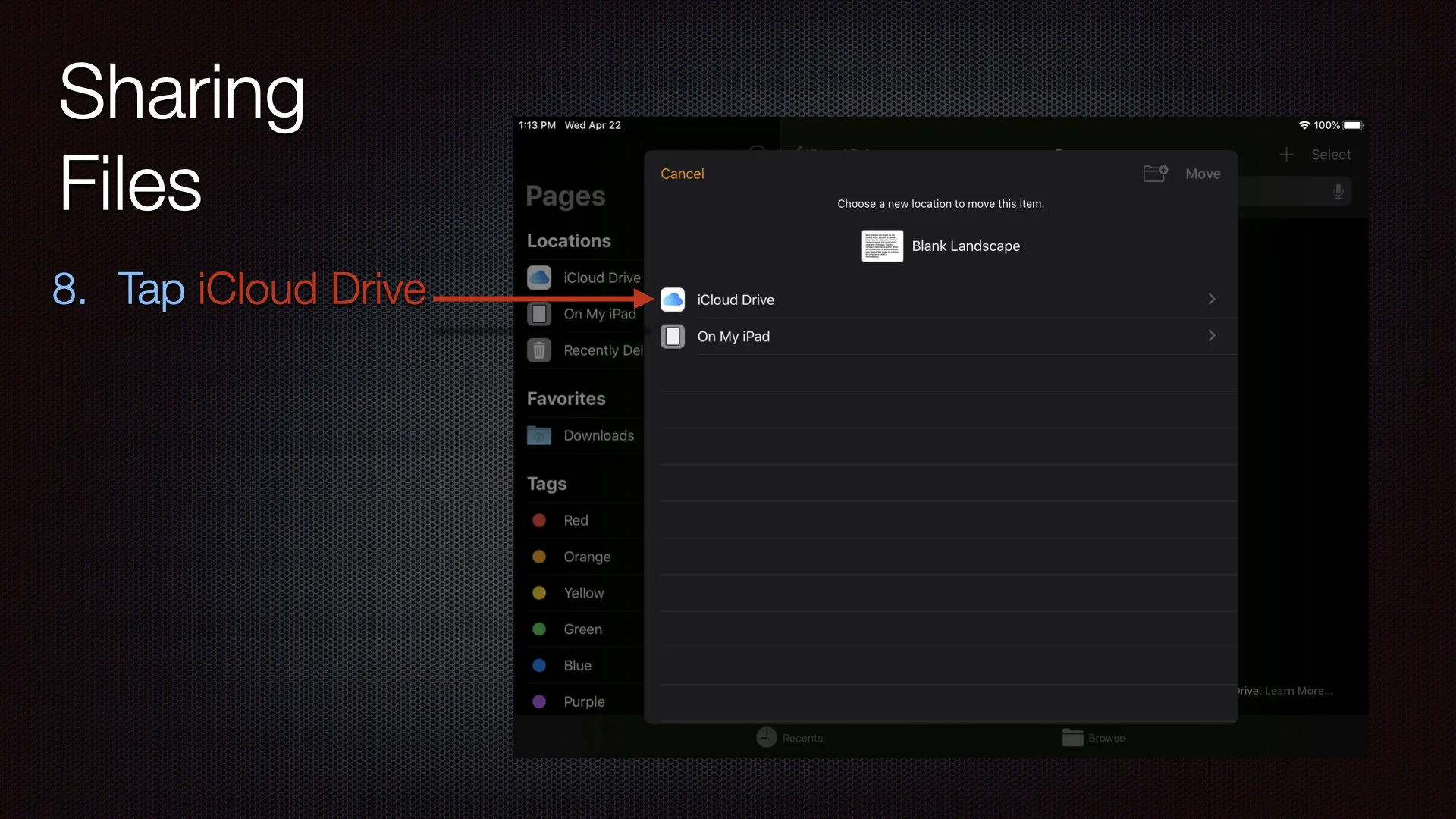Tap the Recently Deleted trash icon

(x=539, y=350)
